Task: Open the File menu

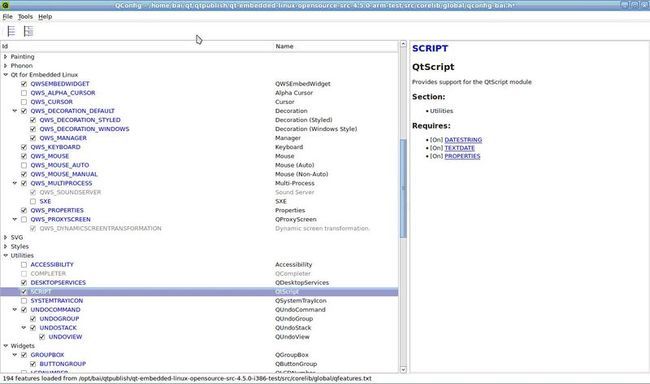Action: (7, 17)
